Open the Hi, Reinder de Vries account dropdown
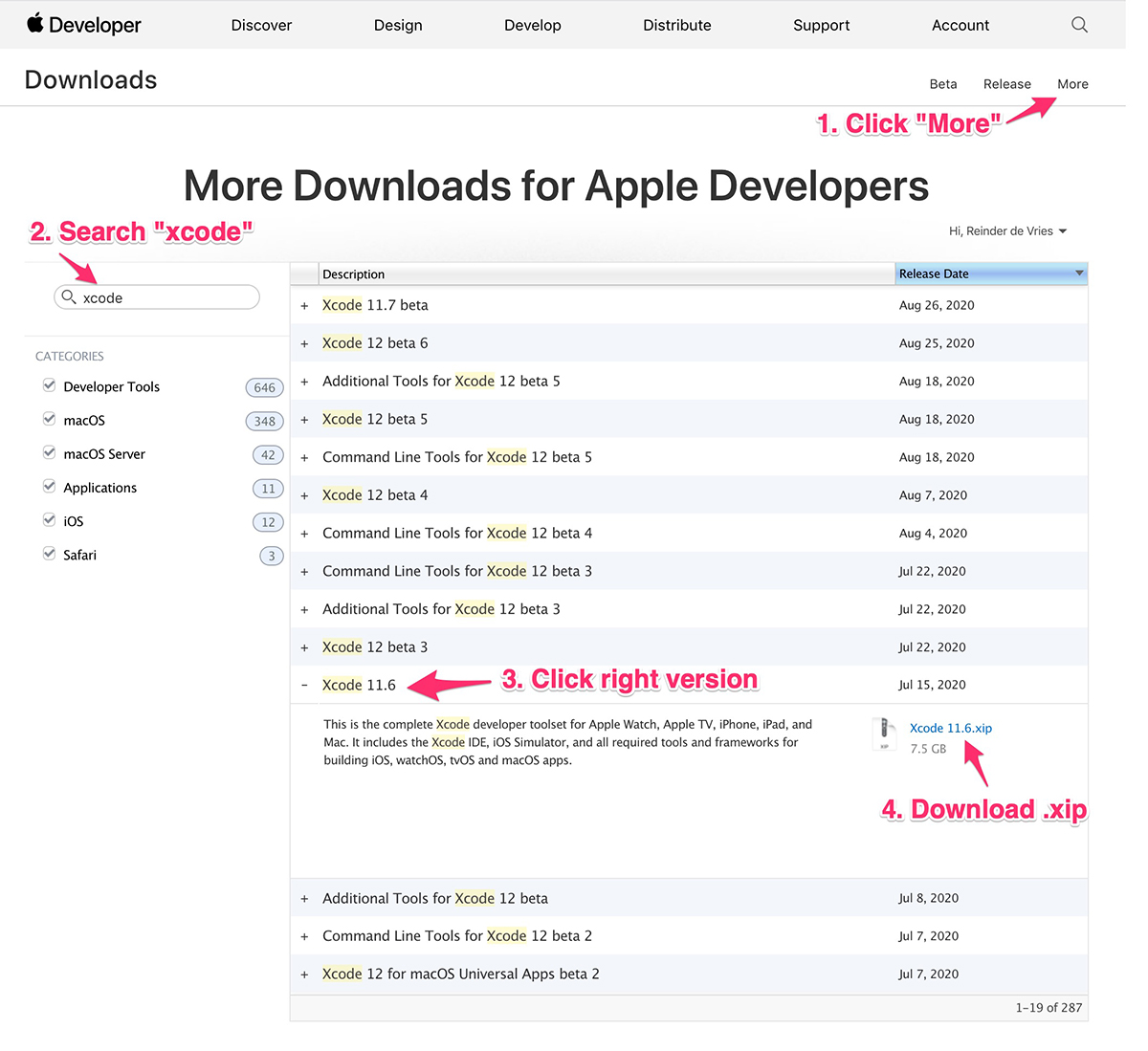 coord(1007,231)
